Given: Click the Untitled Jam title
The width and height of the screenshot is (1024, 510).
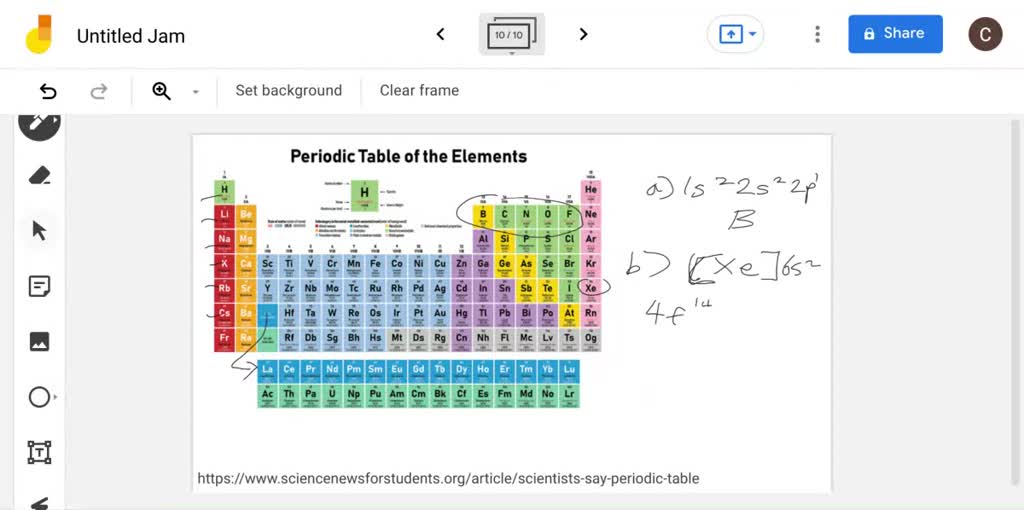Looking at the screenshot, I should point(131,36).
